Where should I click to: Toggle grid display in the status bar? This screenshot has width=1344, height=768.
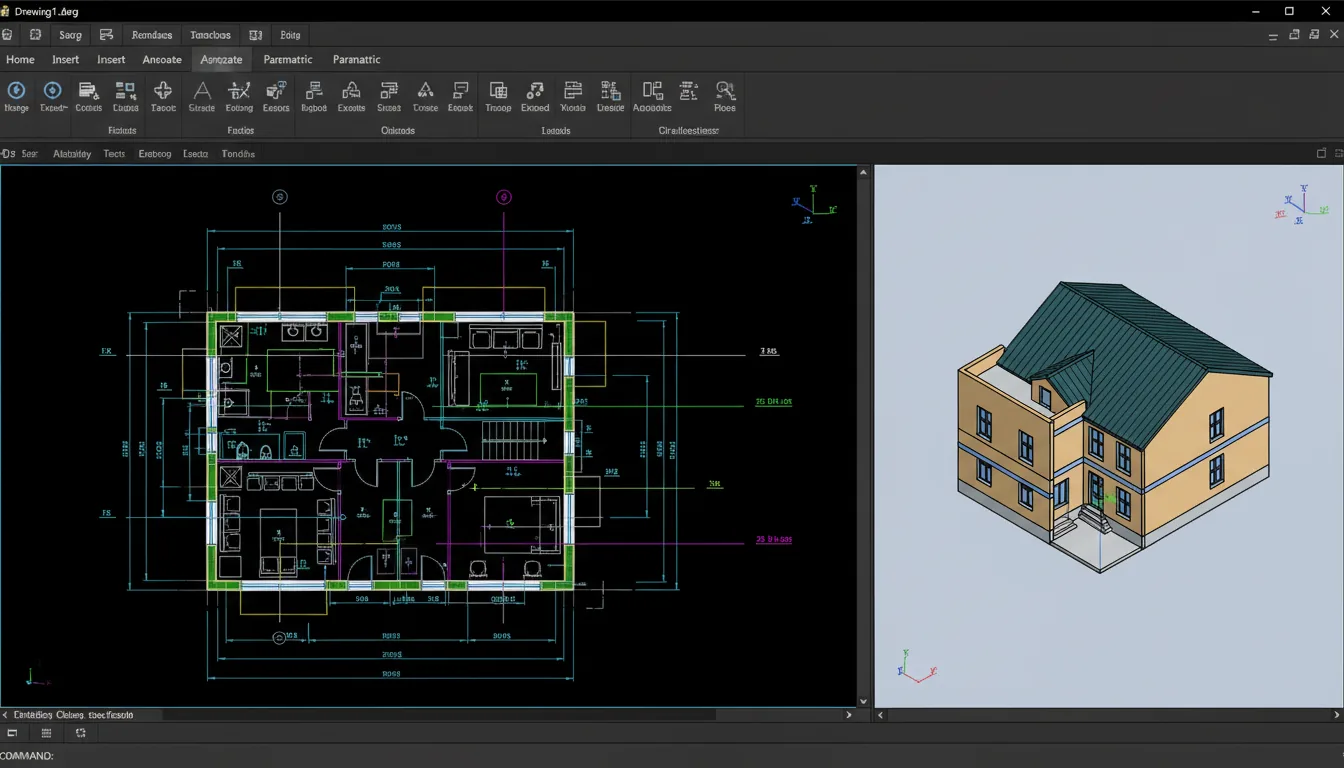[x=46, y=733]
